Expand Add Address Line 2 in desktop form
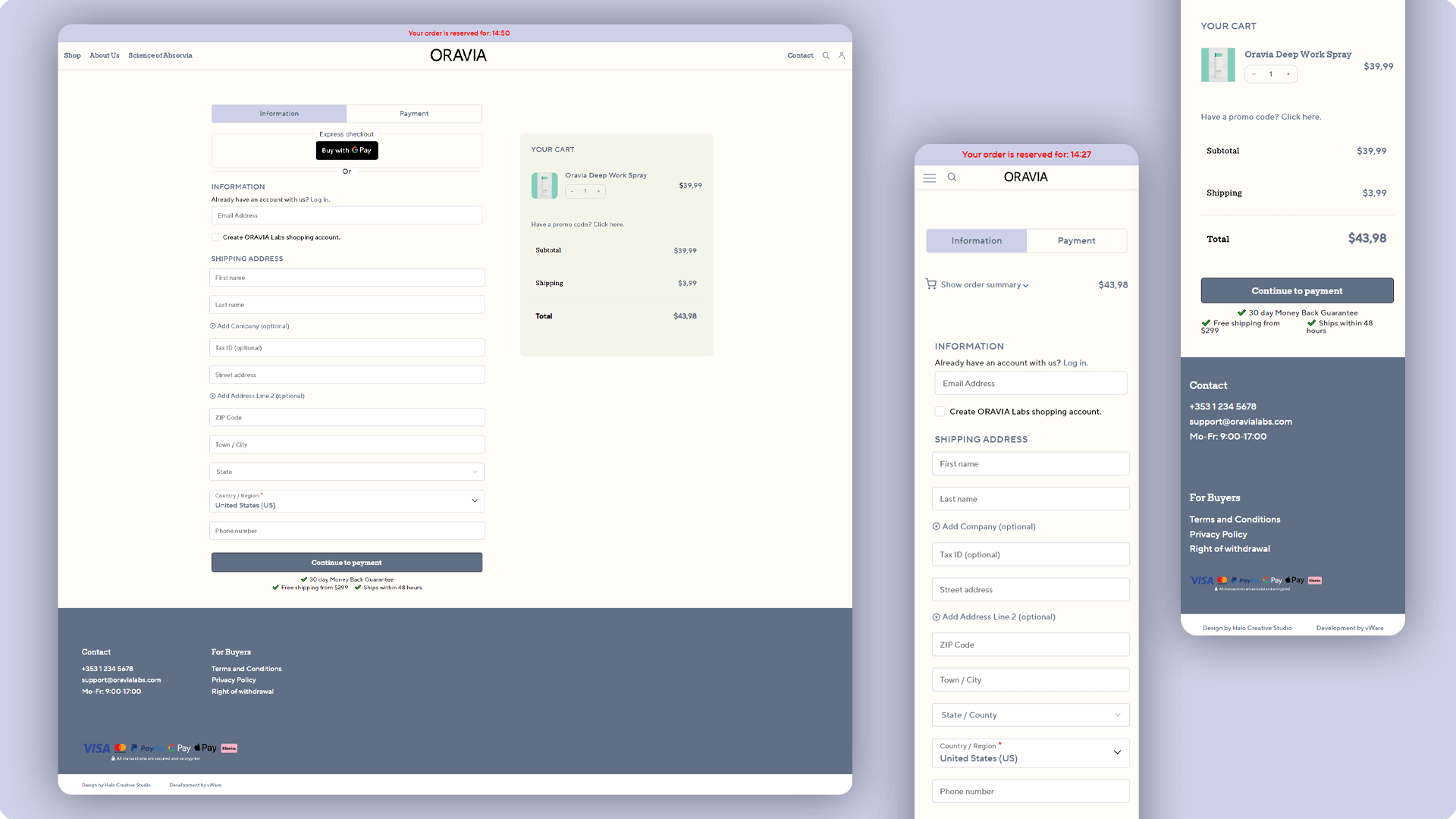The width and height of the screenshot is (1456, 819). [x=257, y=396]
